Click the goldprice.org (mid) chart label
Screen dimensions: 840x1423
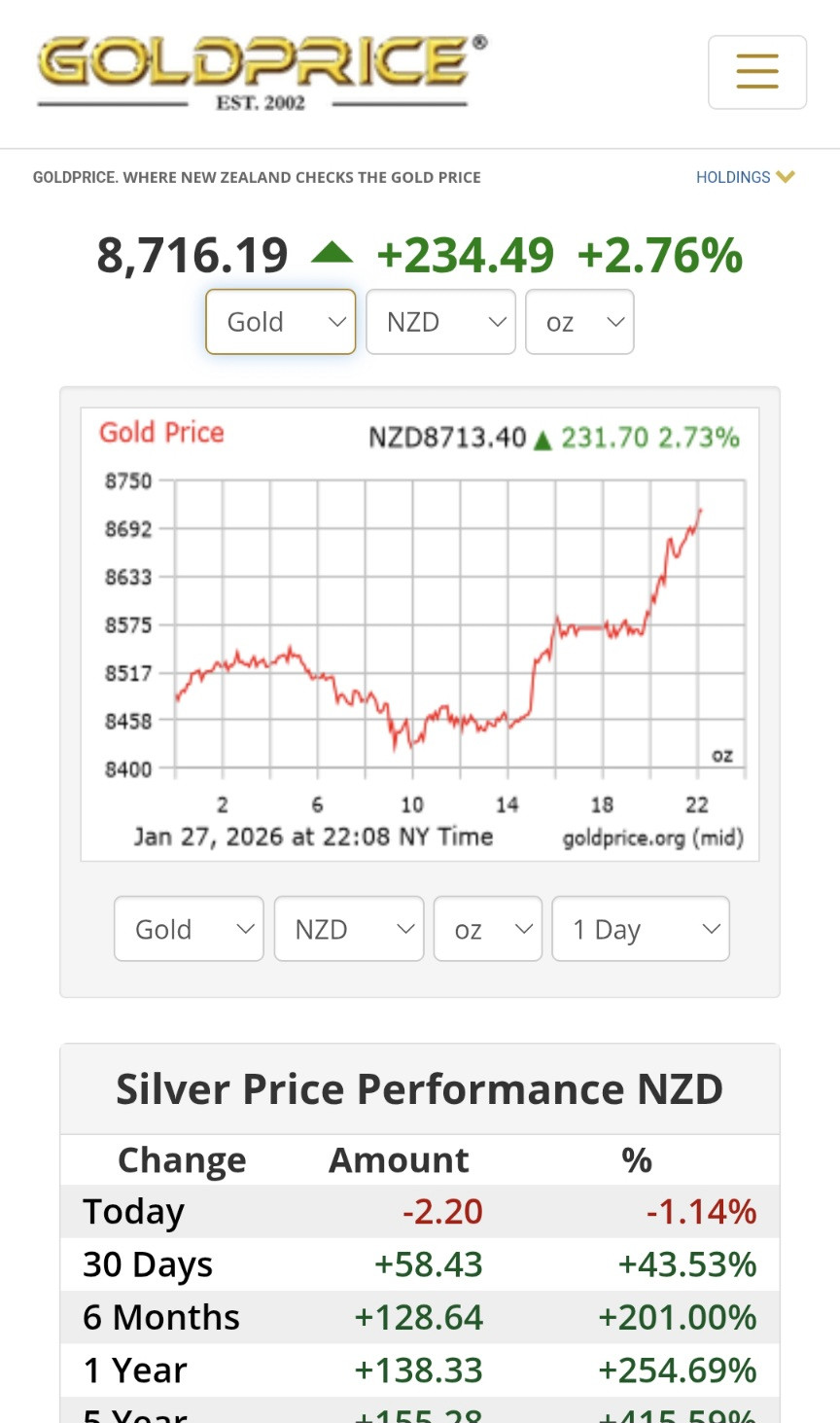pyautogui.click(x=653, y=837)
